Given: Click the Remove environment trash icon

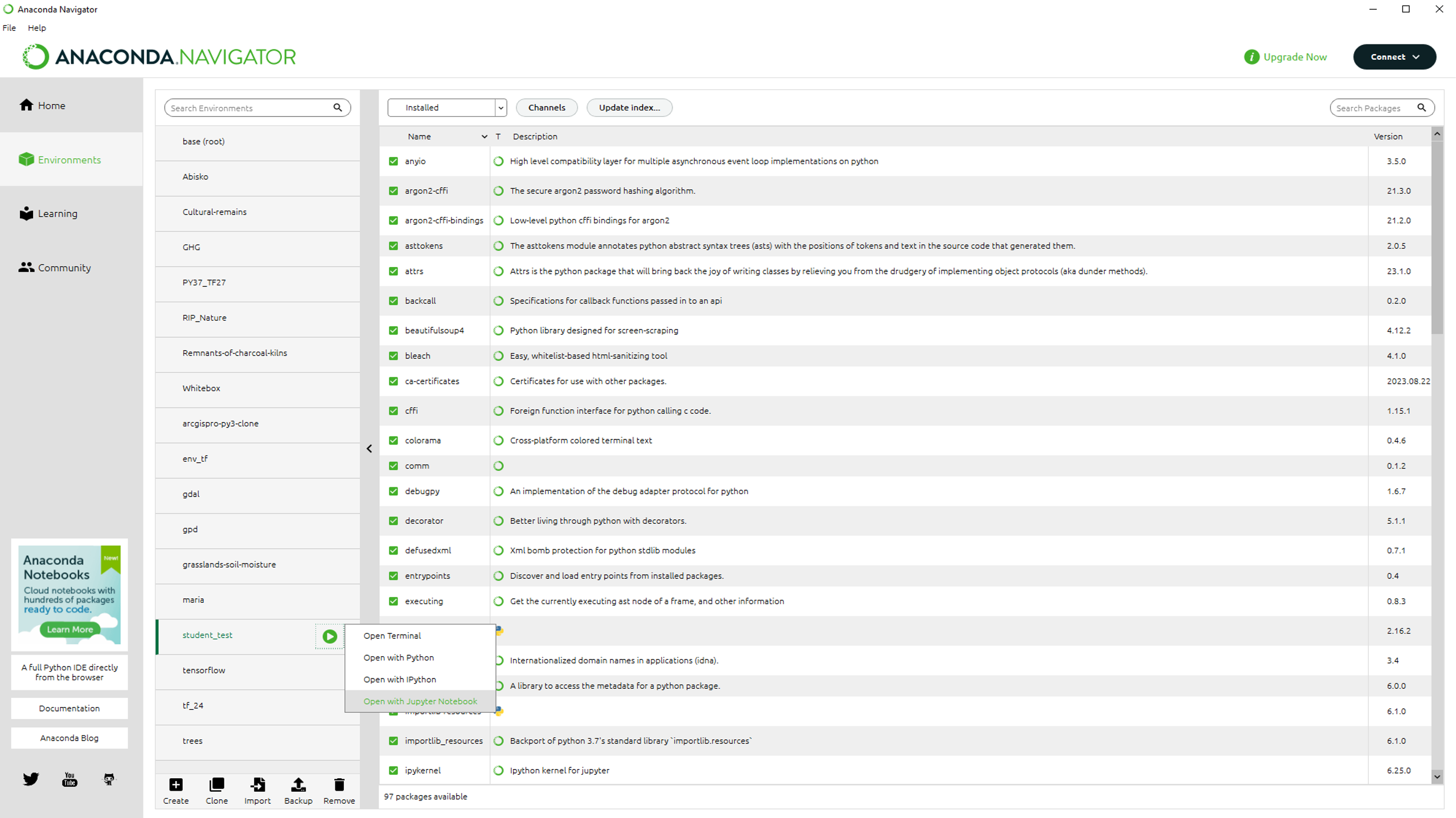Looking at the screenshot, I should coord(339,785).
